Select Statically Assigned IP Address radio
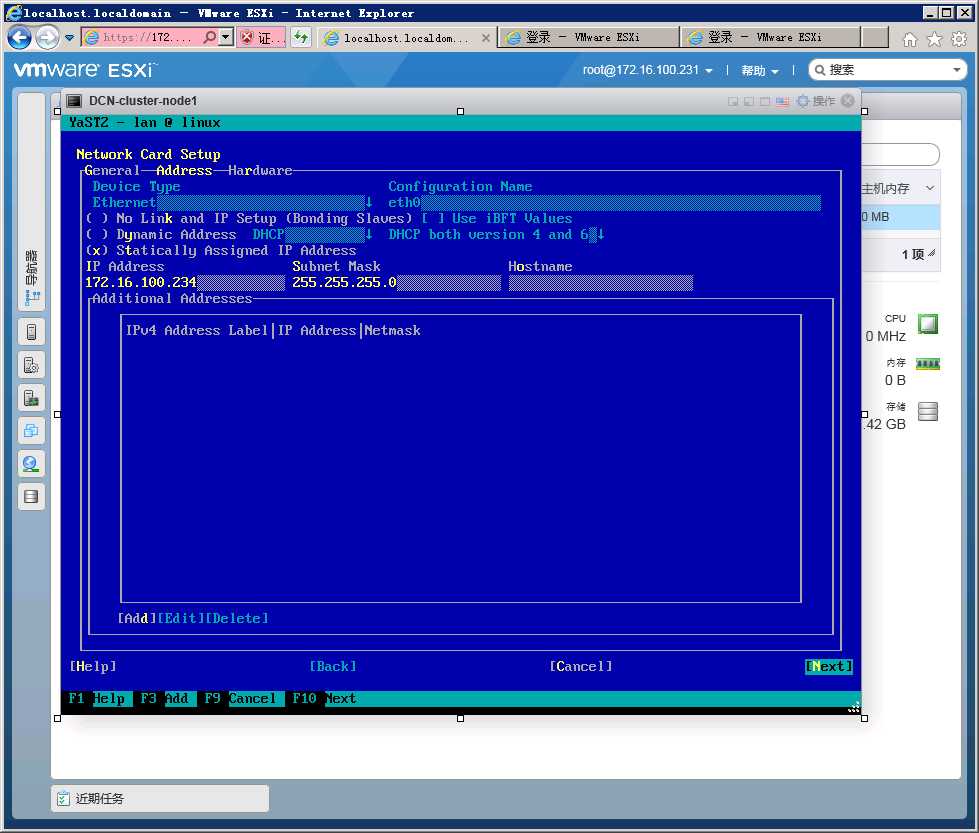This screenshot has height=833, width=979. click(x=97, y=250)
